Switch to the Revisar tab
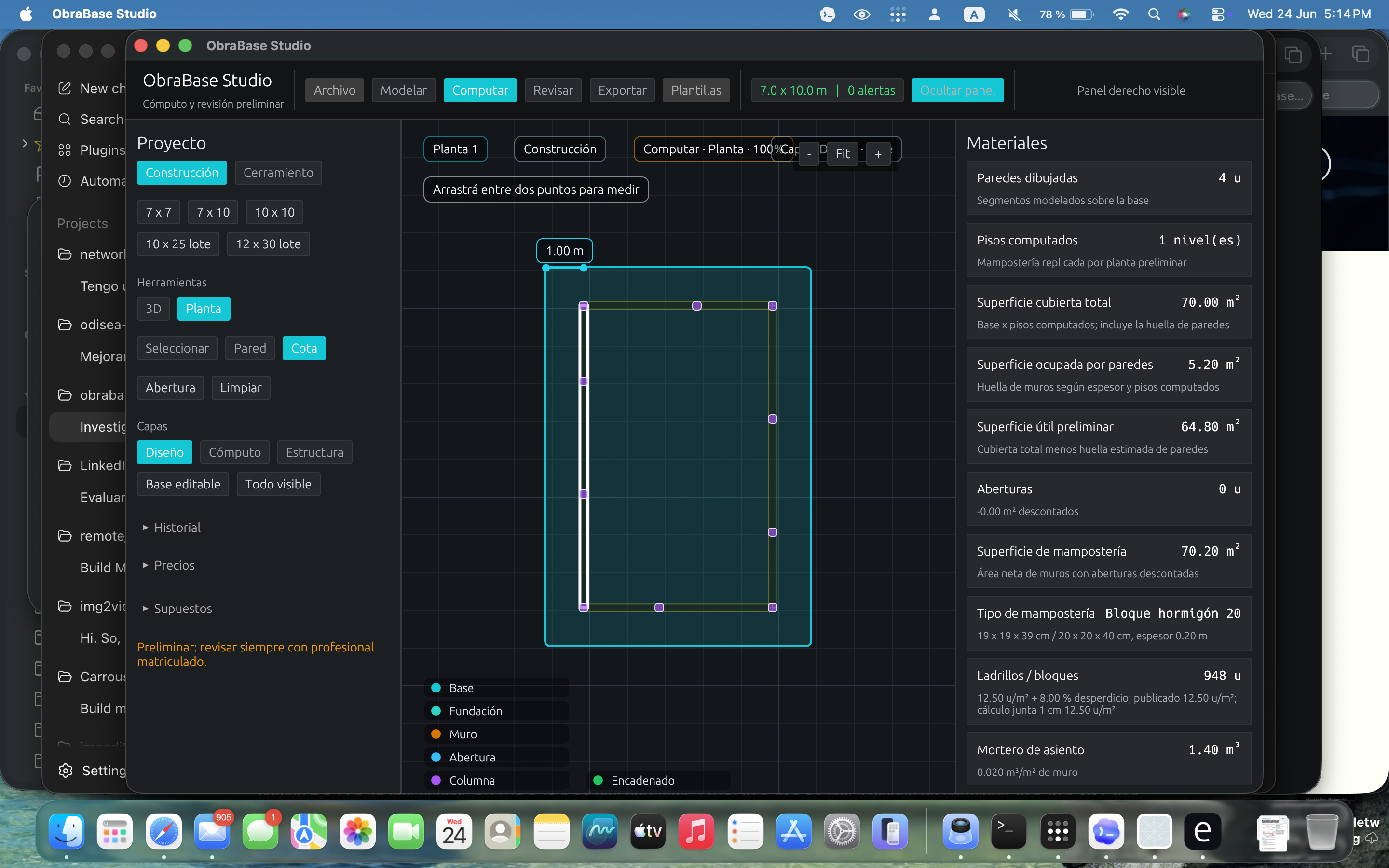Screen dimensions: 1389x868 (553, 90)
